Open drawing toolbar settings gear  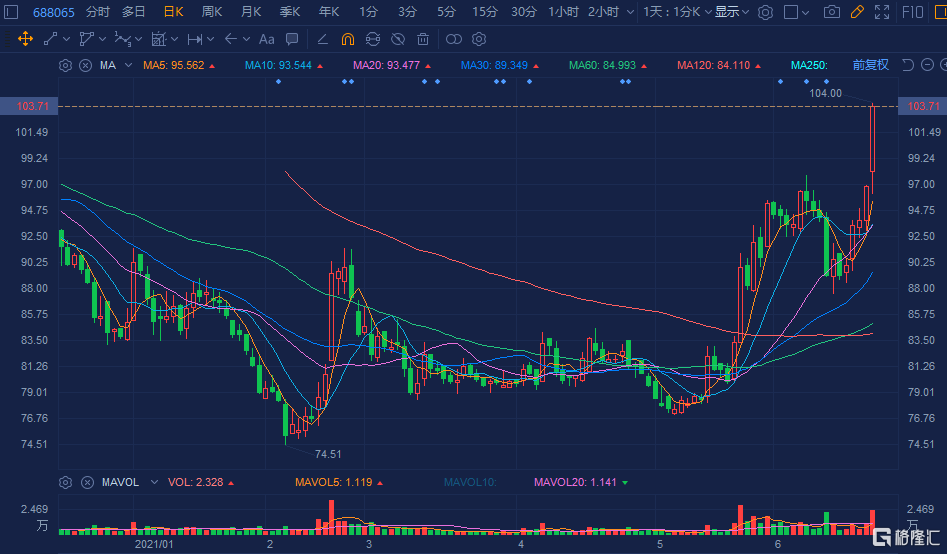[x=479, y=39]
